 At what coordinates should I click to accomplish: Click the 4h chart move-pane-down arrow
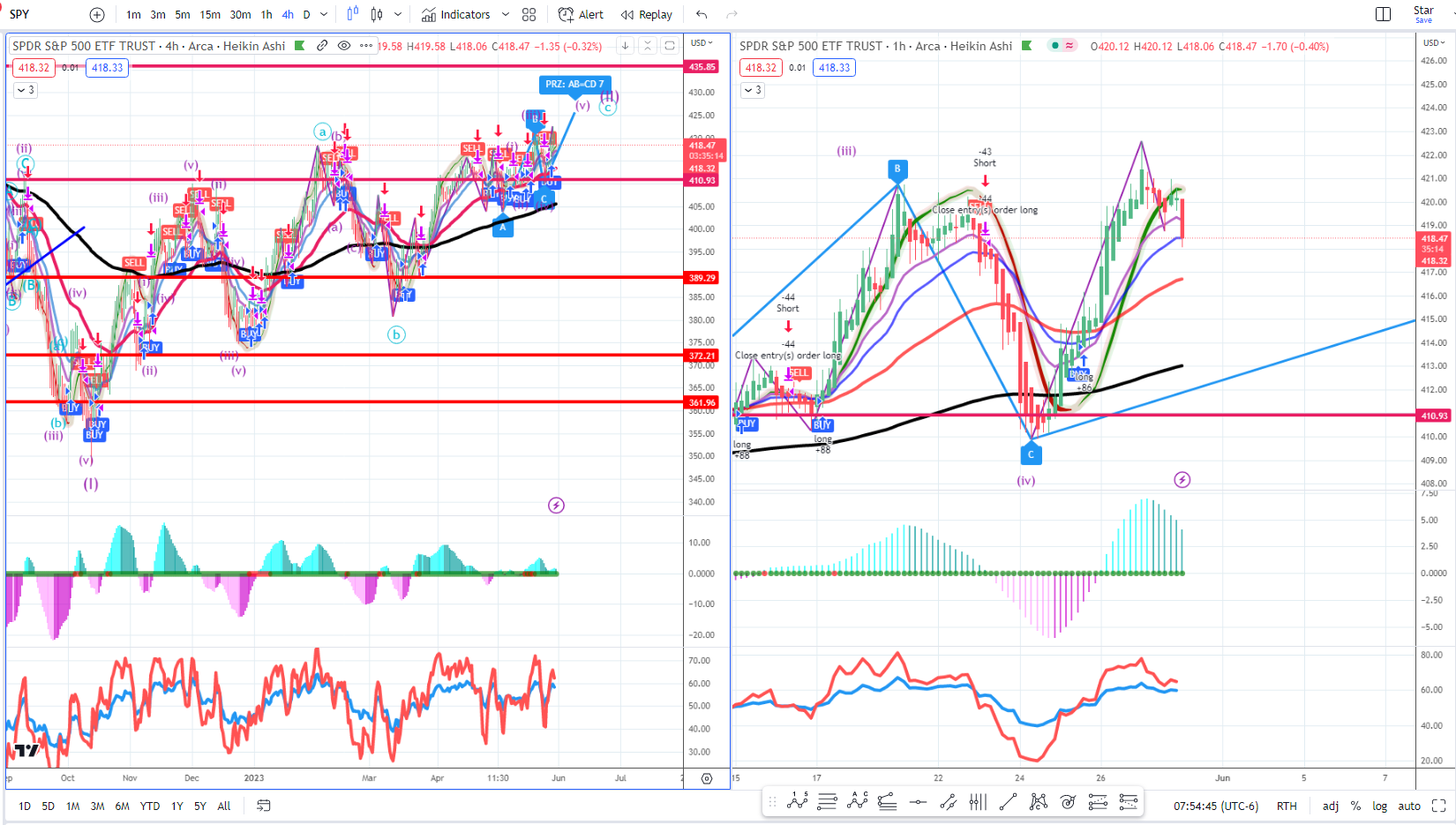coord(625,46)
